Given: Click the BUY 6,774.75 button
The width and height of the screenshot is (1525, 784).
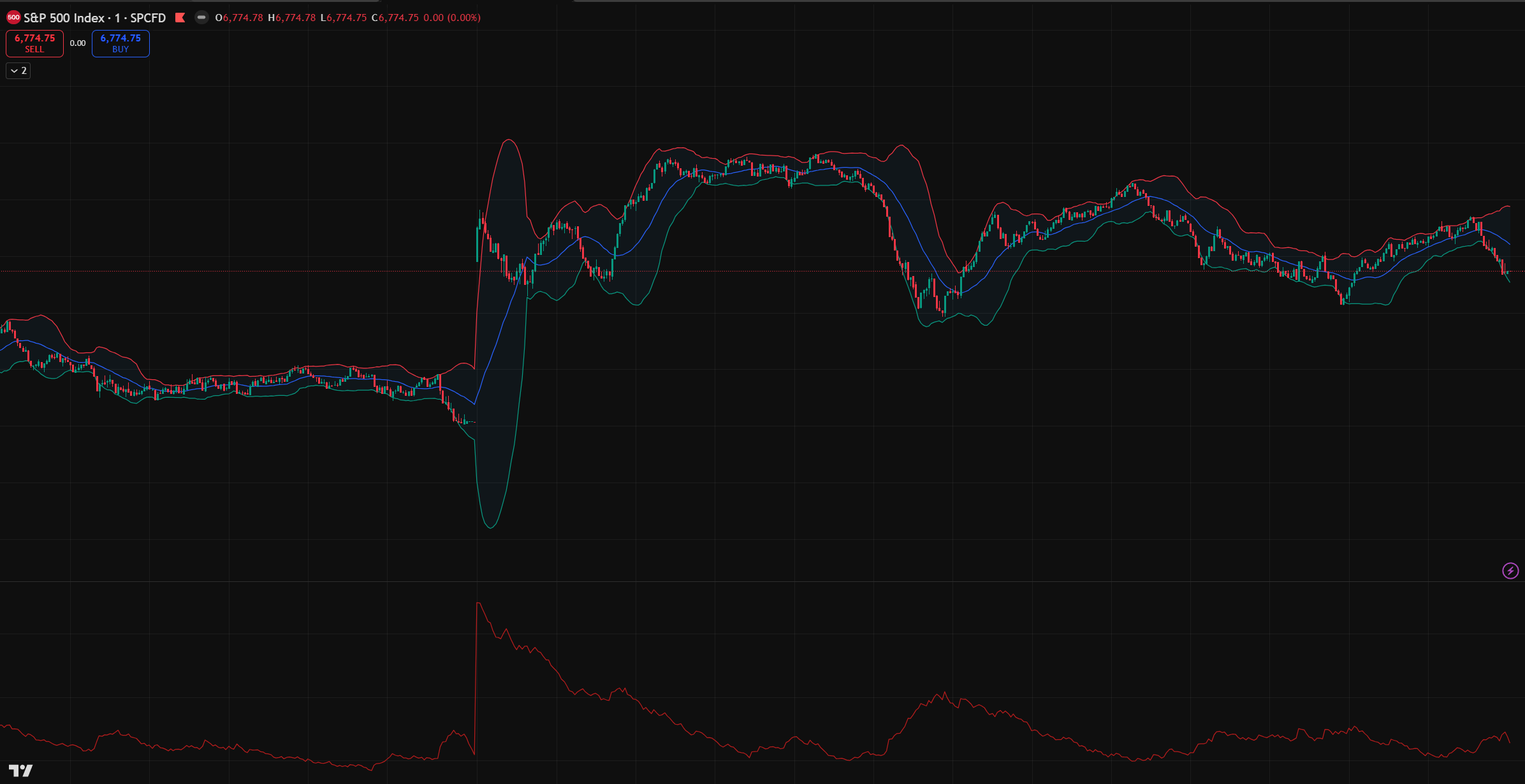Looking at the screenshot, I should (x=120, y=43).
